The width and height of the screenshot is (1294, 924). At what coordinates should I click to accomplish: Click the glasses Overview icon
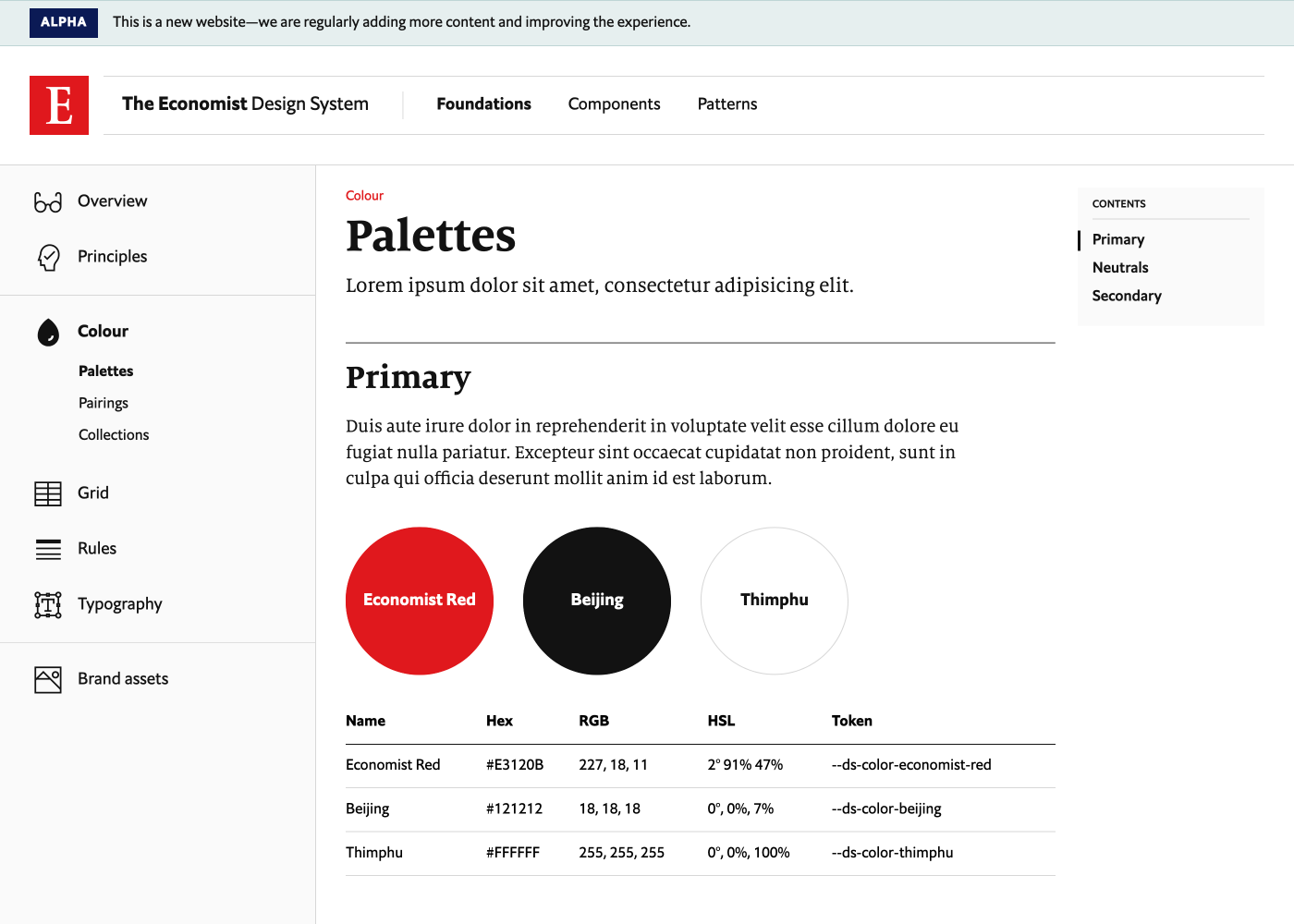click(48, 201)
